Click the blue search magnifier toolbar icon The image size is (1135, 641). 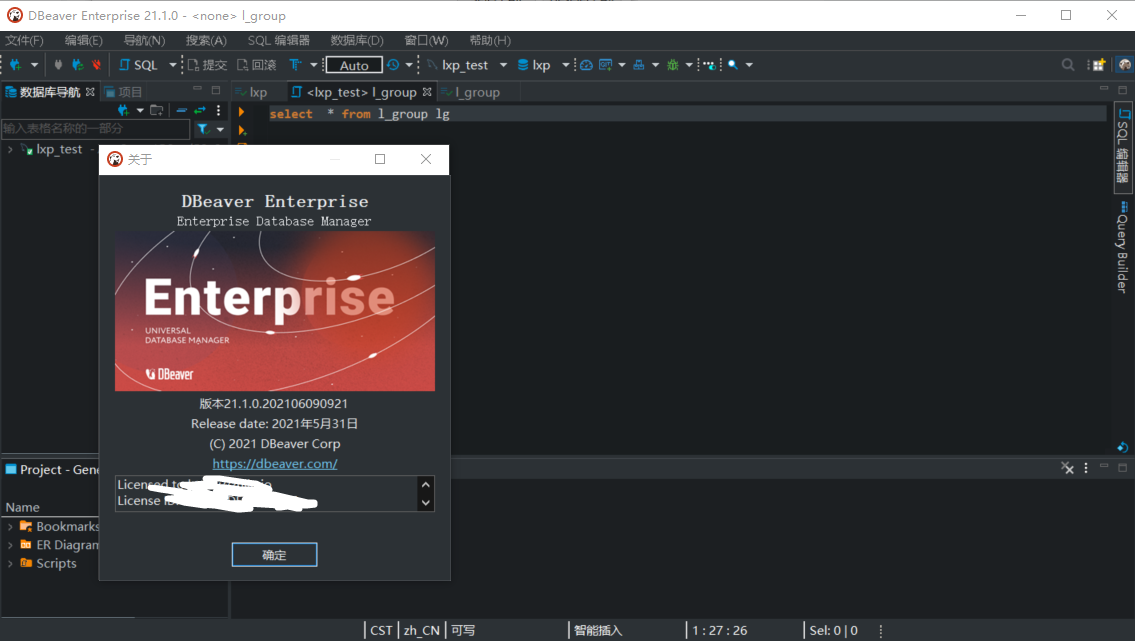[733, 65]
